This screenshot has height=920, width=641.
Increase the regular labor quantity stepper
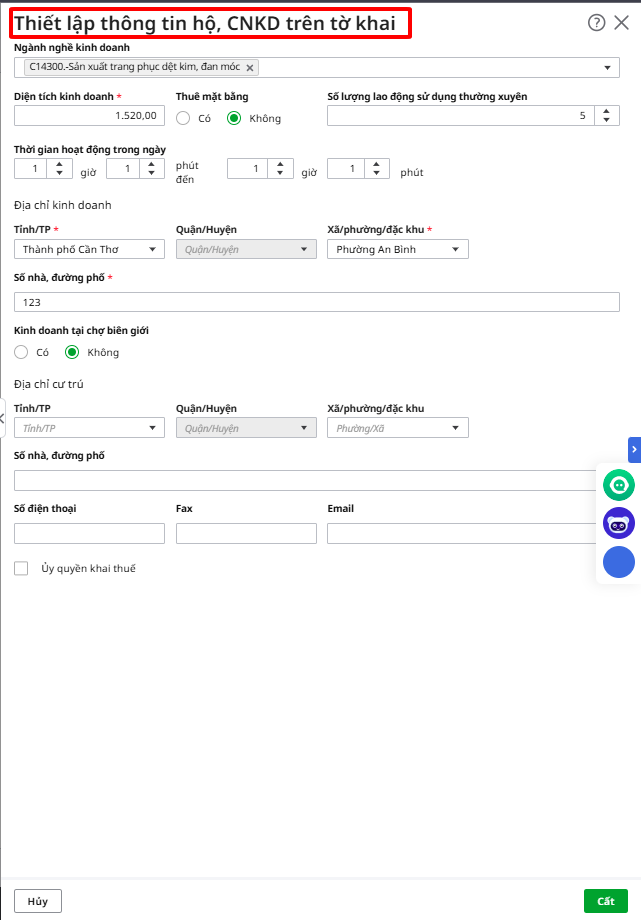pos(606,111)
